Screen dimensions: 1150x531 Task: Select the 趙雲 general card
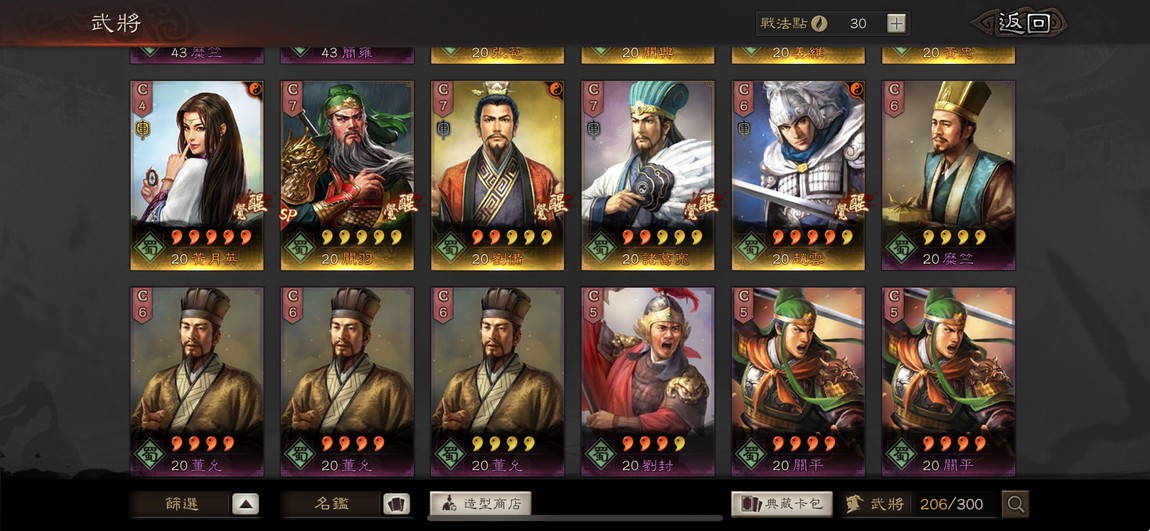(799, 175)
